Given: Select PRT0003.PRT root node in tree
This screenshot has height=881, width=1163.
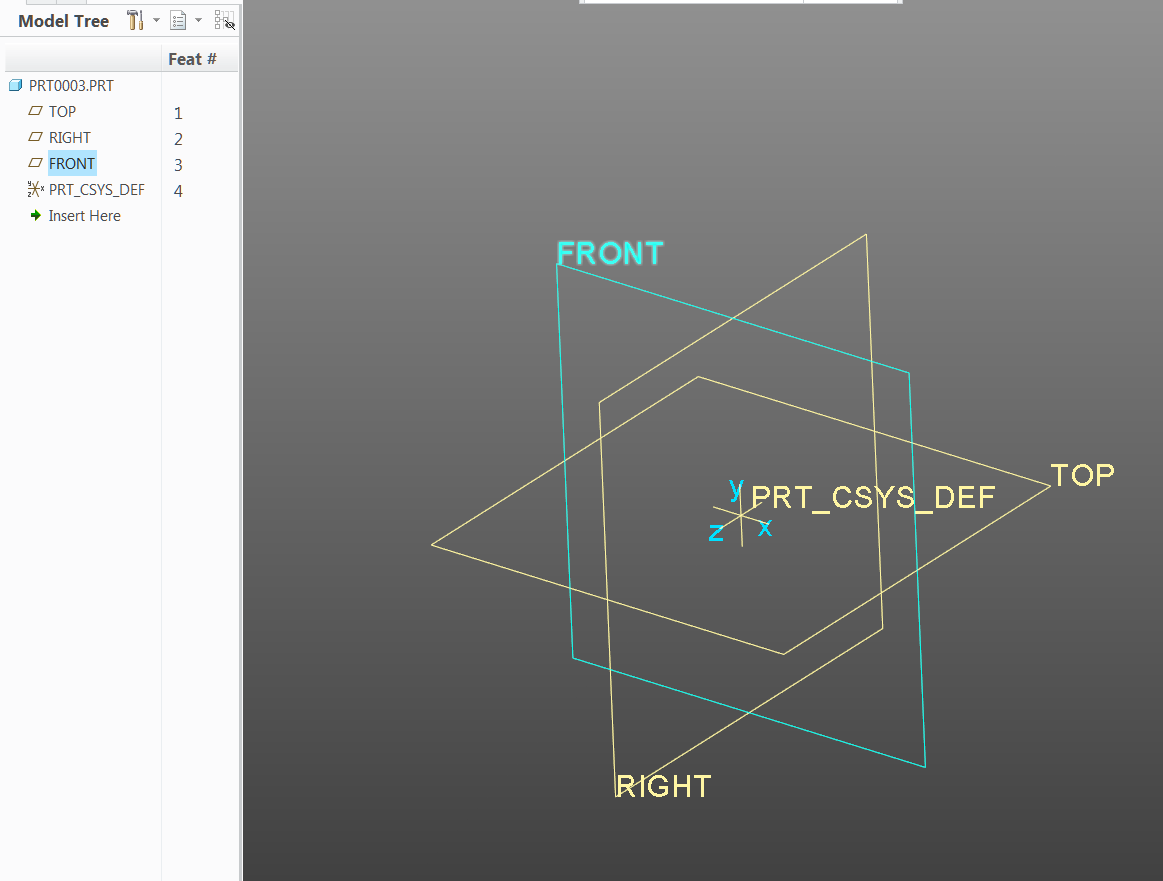Looking at the screenshot, I should [71, 85].
